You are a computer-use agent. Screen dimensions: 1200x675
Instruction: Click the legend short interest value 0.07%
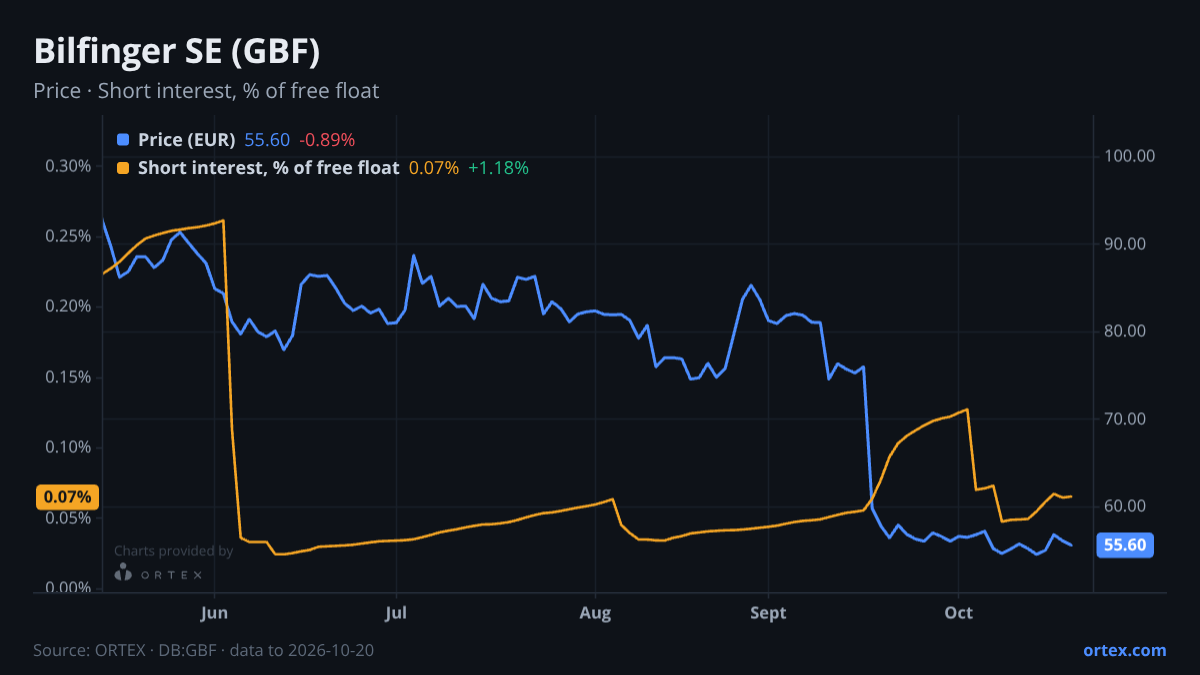[434, 168]
